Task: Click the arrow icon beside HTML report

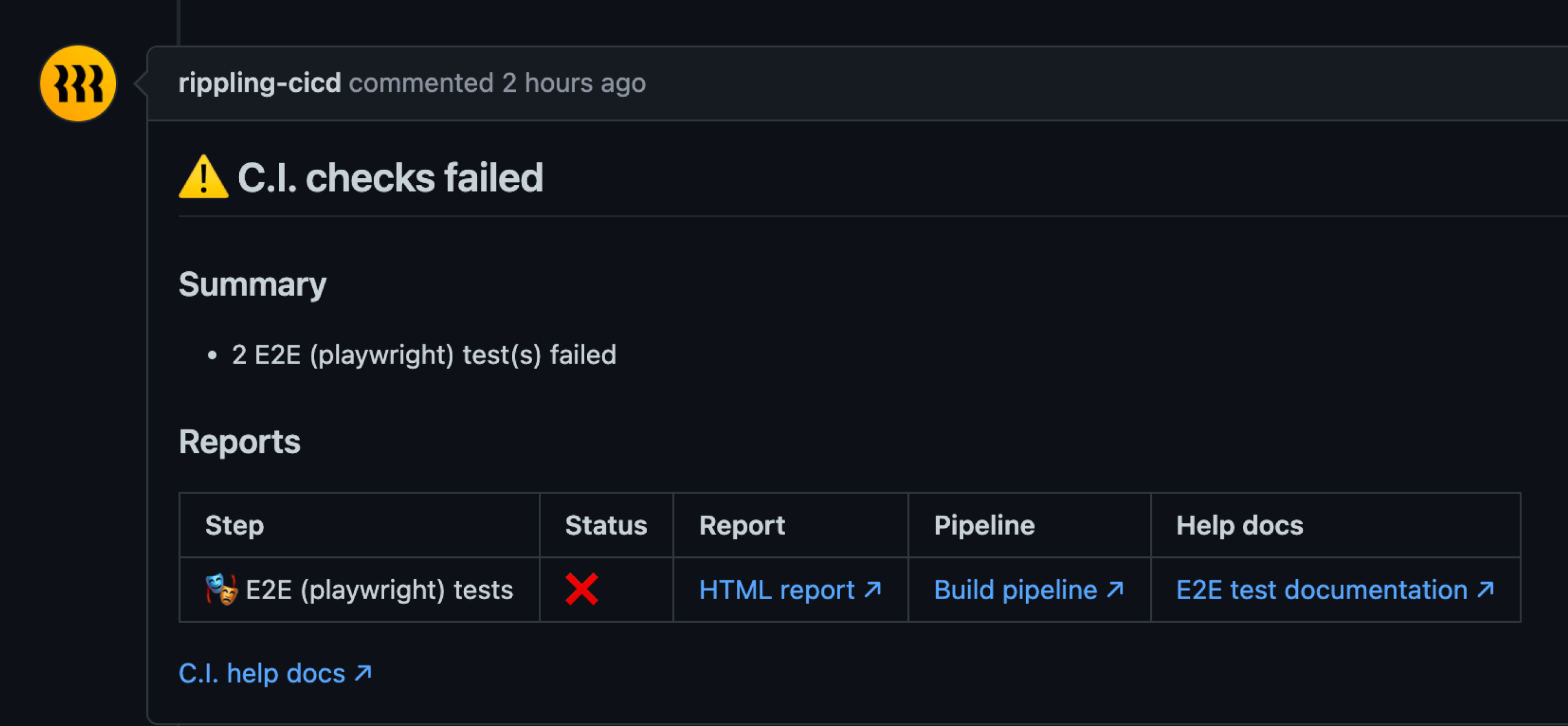Action: [872, 589]
